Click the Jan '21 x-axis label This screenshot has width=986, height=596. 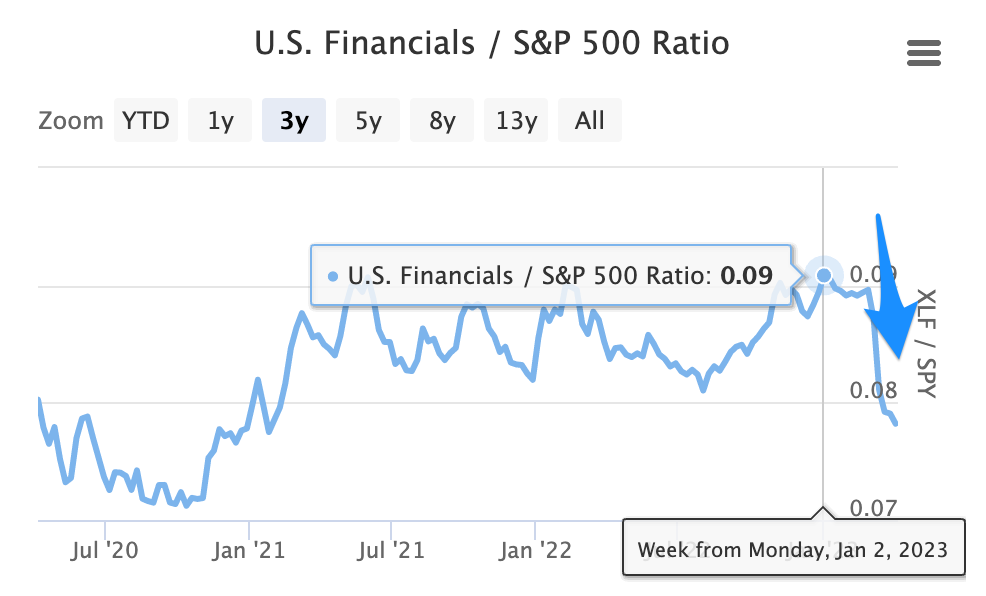(x=248, y=550)
